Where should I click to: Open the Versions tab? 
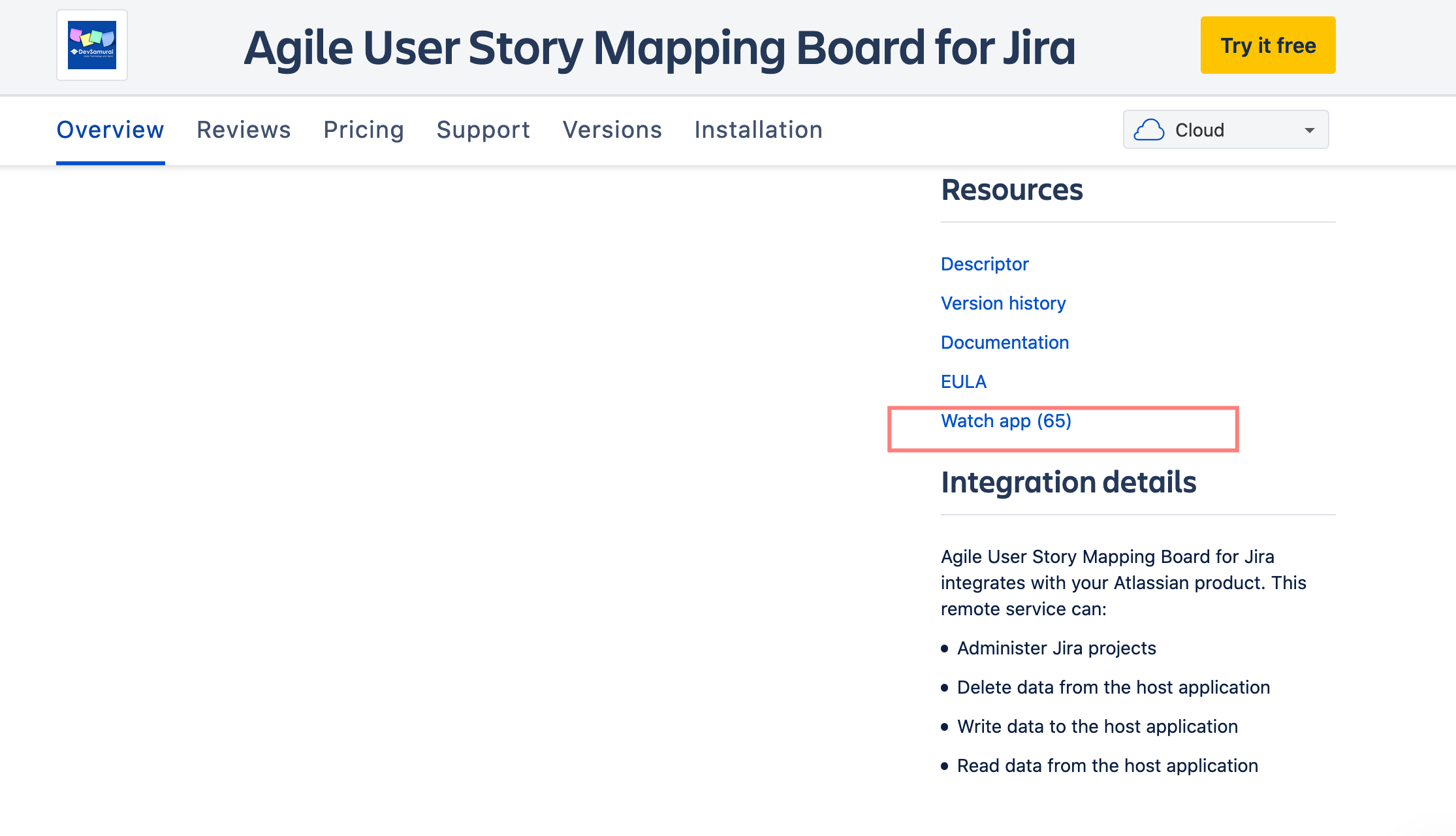pyautogui.click(x=612, y=130)
